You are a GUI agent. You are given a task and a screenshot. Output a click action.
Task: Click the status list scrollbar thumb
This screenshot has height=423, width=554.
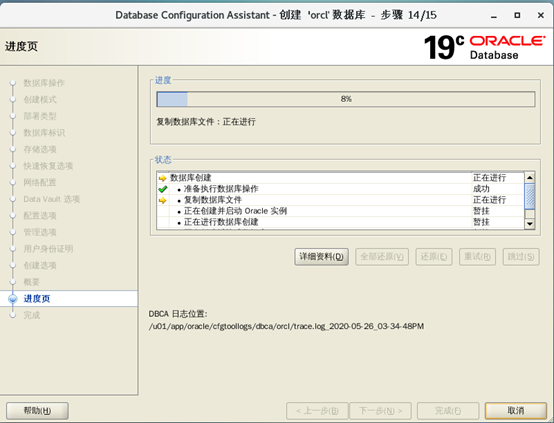tap(529, 196)
